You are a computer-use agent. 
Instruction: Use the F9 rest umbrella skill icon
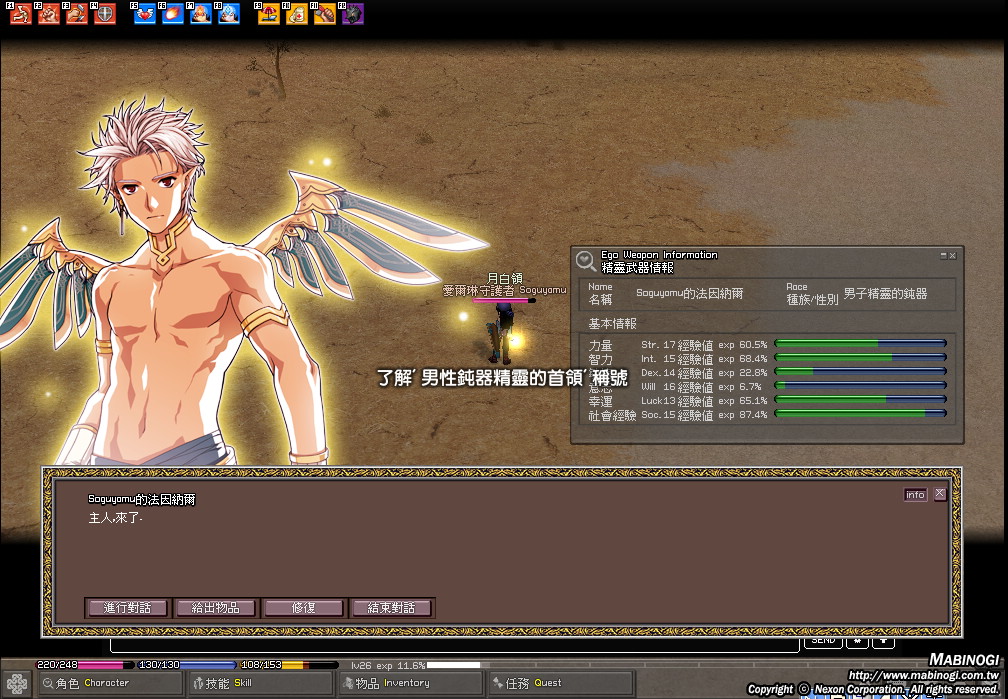click(x=269, y=14)
